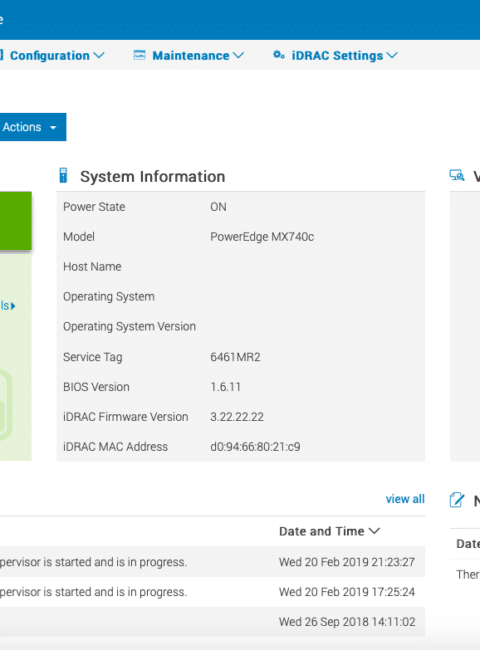The image size is (480, 650).
Task: Click the Power State label
Action: coord(94,207)
